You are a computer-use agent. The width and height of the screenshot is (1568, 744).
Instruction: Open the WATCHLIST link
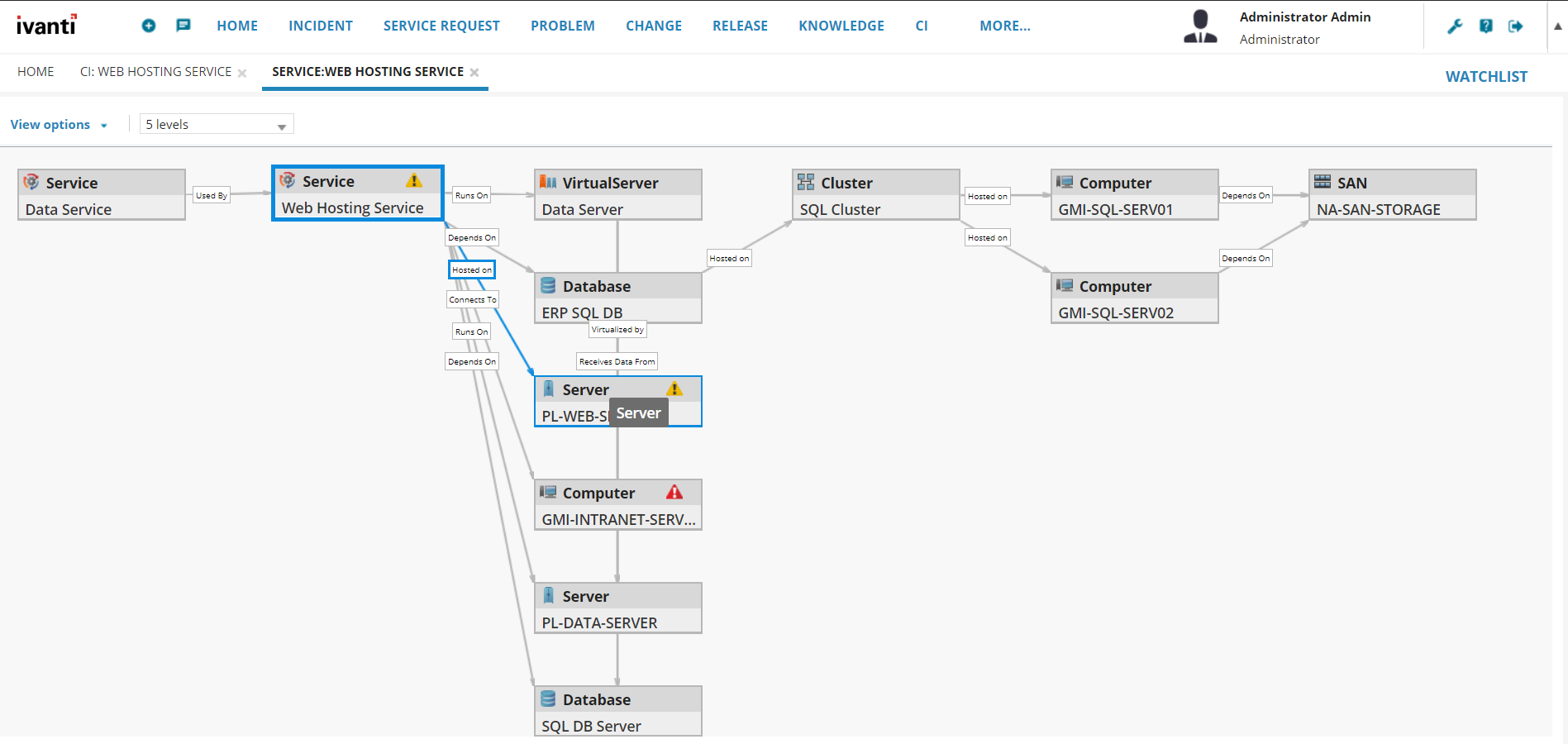1486,77
